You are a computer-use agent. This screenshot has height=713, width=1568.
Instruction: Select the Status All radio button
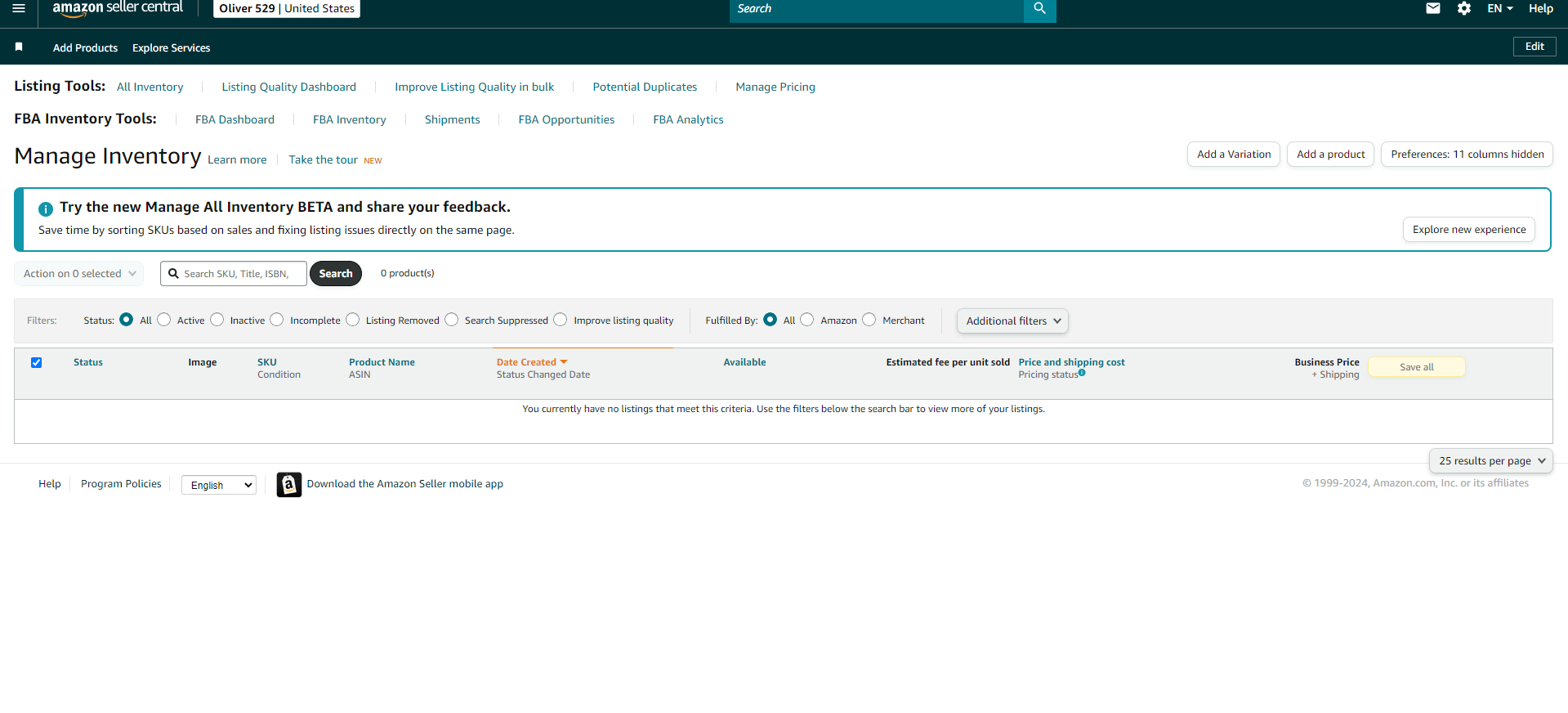[x=127, y=320]
